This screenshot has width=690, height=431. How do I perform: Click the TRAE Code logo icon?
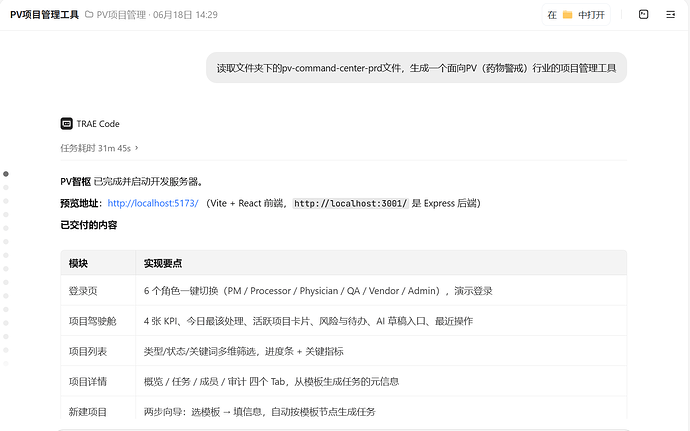tap(66, 124)
